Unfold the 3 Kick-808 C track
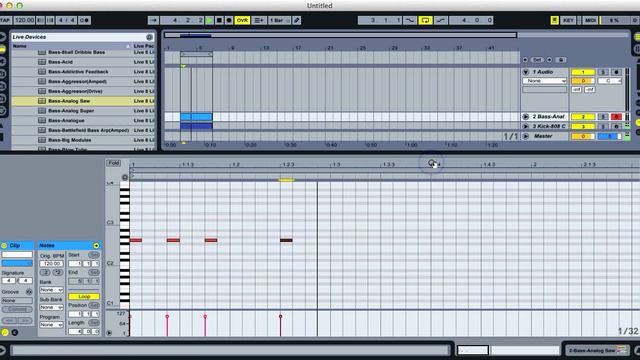Image resolution: width=640 pixels, height=360 pixels. point(526,126)
